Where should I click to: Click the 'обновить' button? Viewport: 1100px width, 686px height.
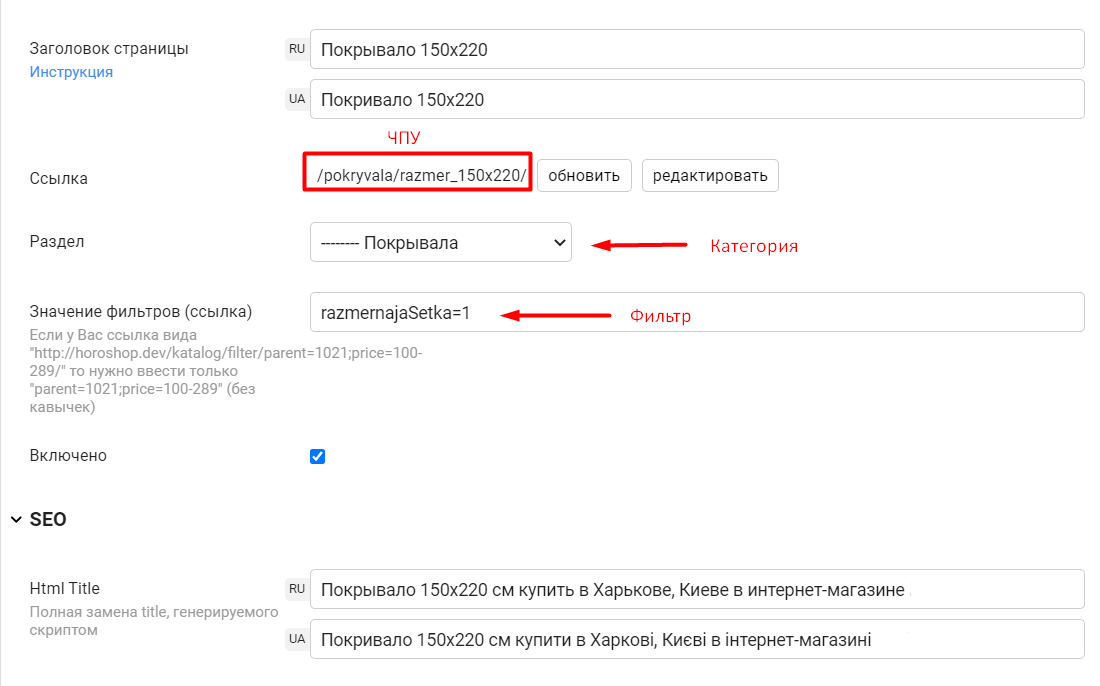pyautogui.click(x=584, y=175)
